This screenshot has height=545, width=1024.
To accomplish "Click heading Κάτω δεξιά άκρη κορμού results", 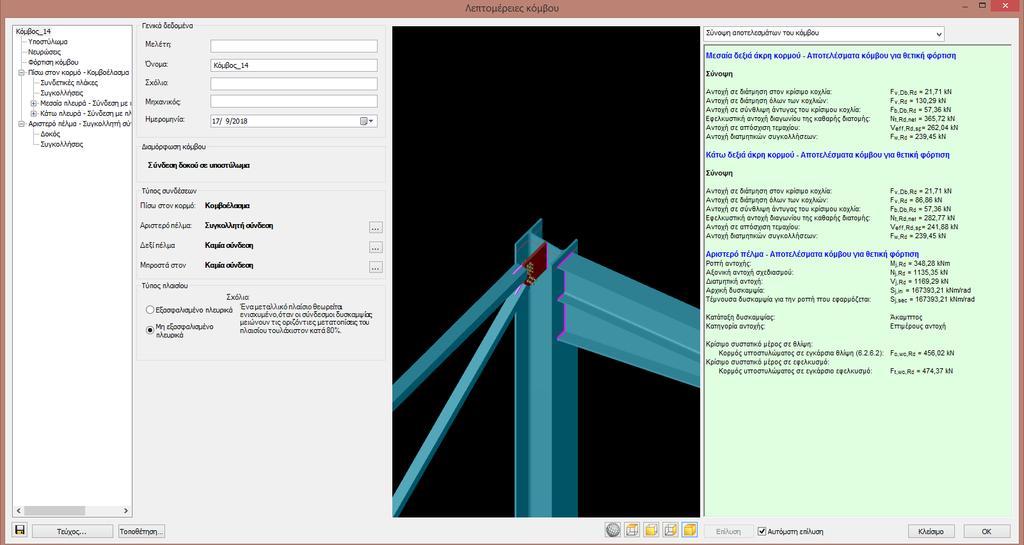I will tap(827, 155).
